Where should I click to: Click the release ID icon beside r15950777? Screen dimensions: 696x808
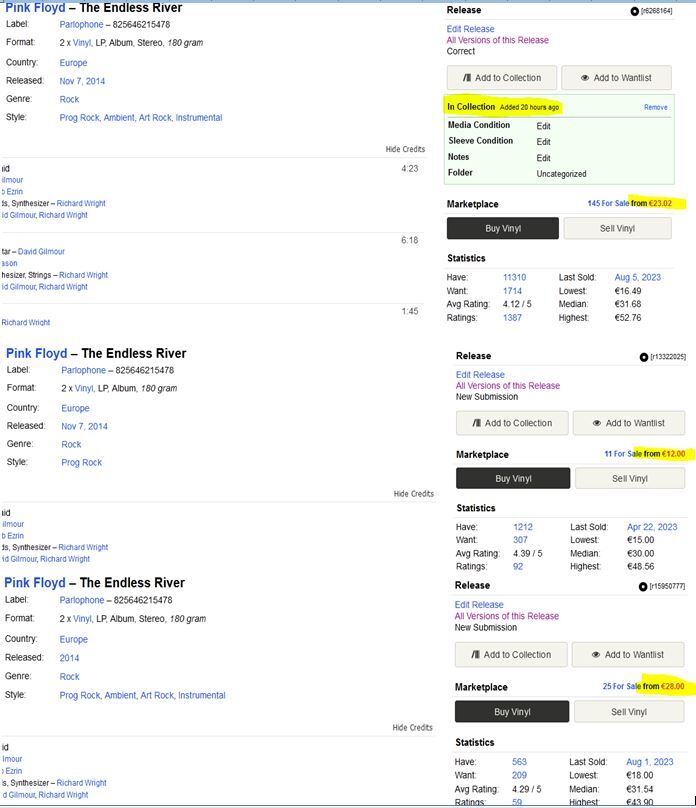click(643, 587)
